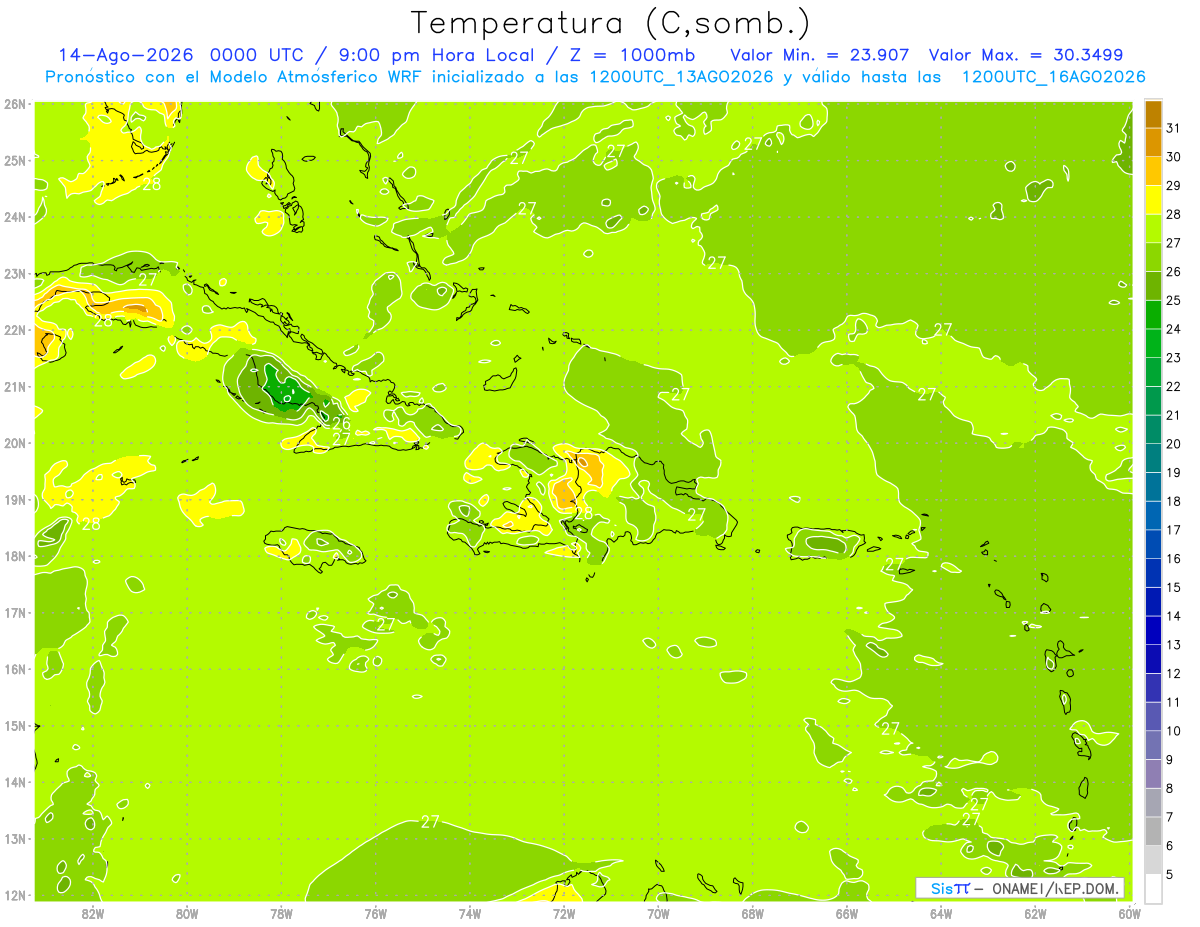Select the '78W' longitude axis label
1200x927 pixels.
(x=281, y=913)
